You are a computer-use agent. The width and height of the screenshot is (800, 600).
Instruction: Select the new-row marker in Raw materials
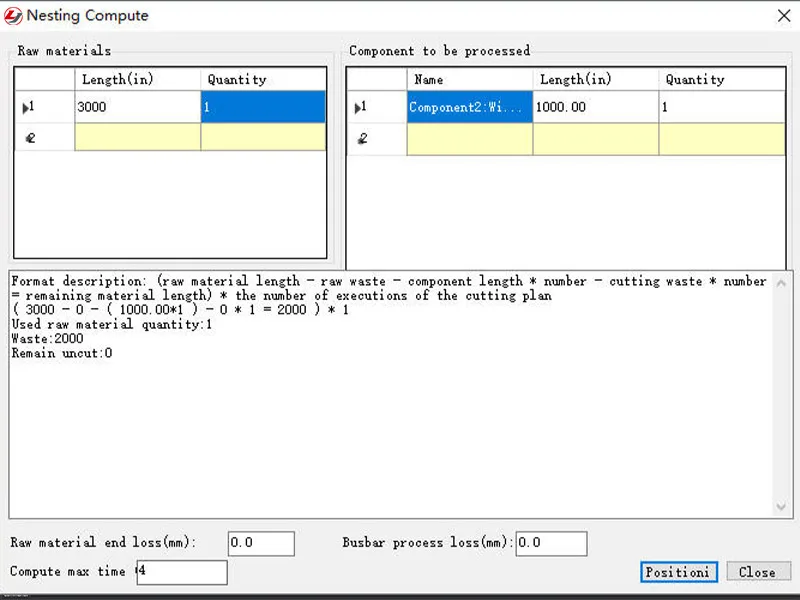coord(45,138)
